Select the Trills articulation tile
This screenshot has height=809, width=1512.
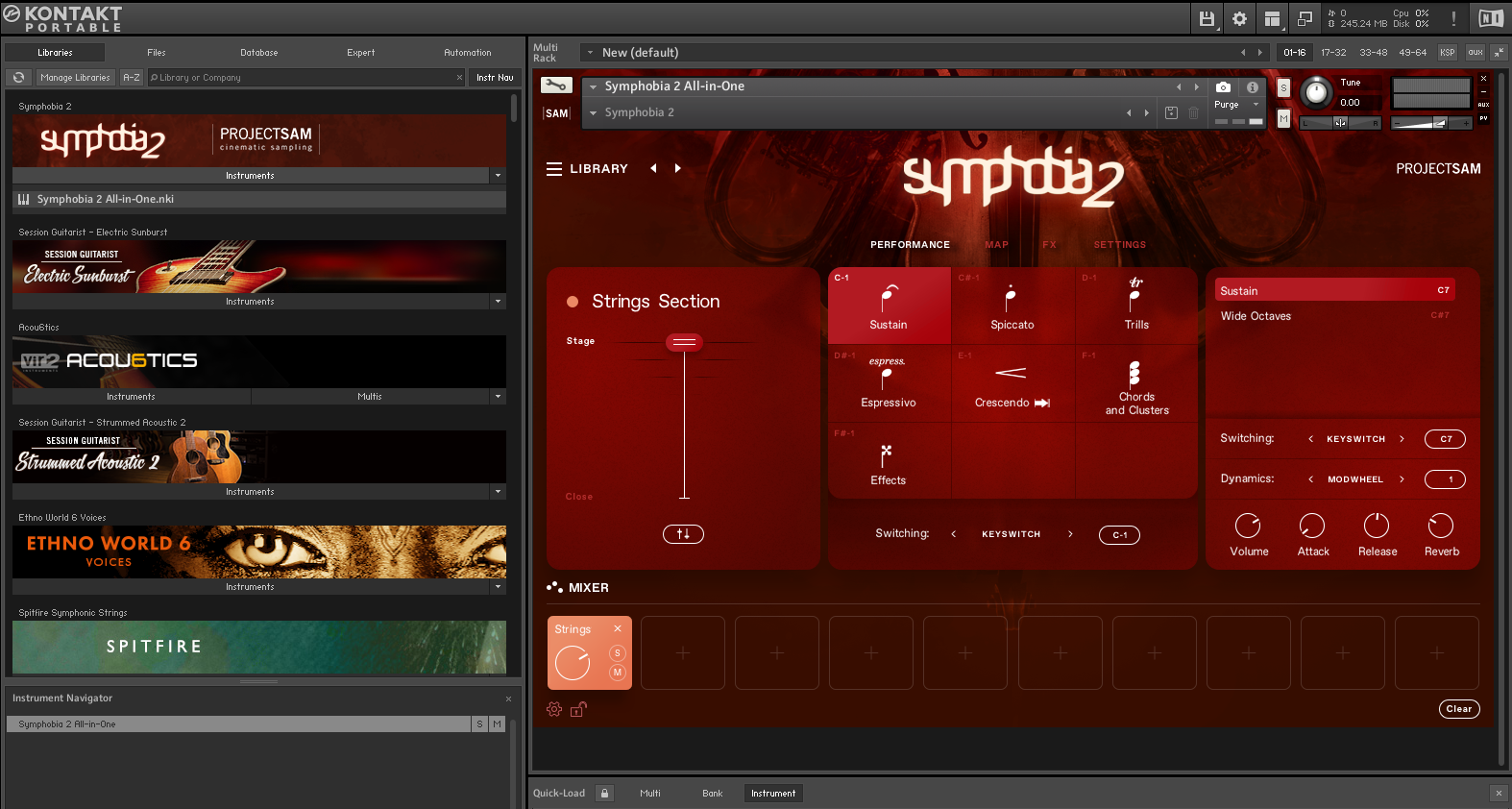pos(1136,306)
